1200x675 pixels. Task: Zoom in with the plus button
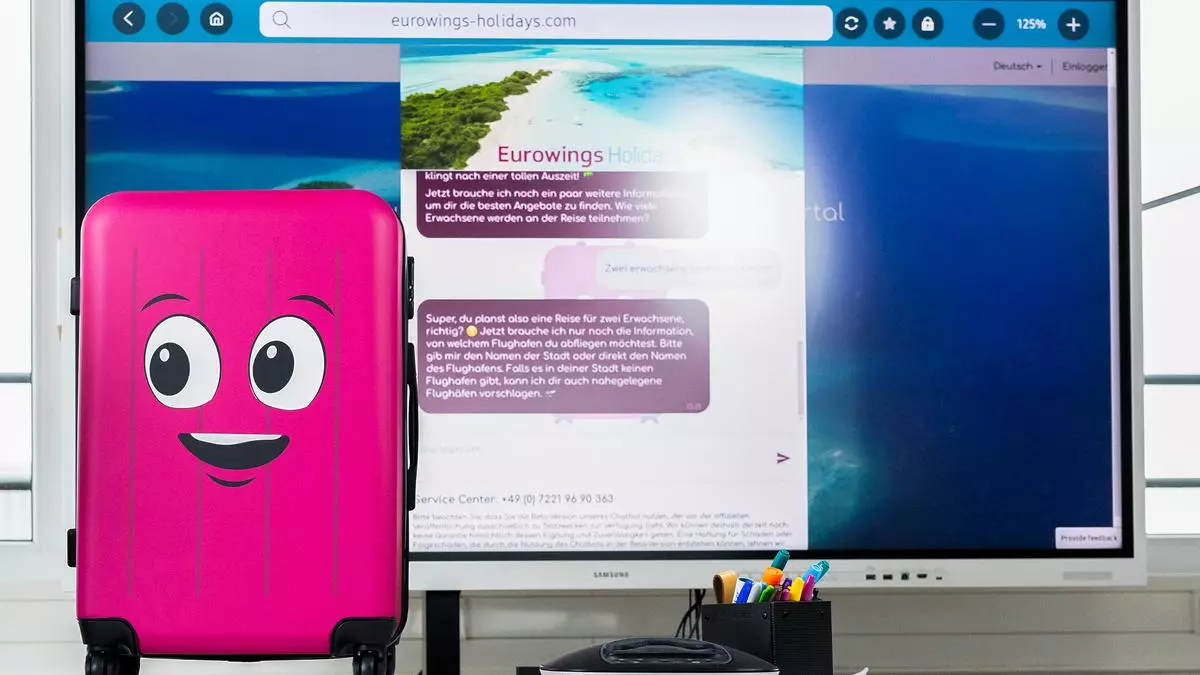click(1073, 23)
